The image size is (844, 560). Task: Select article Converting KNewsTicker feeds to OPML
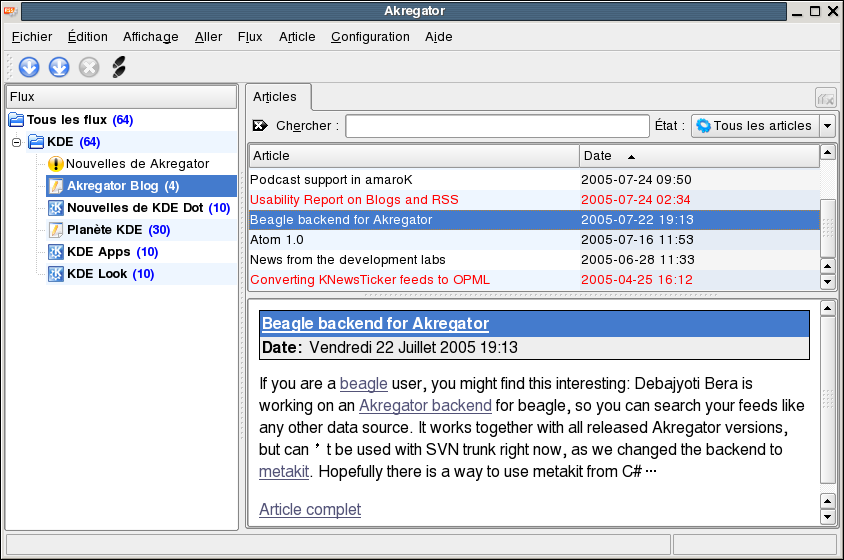[x=534, y=279]
